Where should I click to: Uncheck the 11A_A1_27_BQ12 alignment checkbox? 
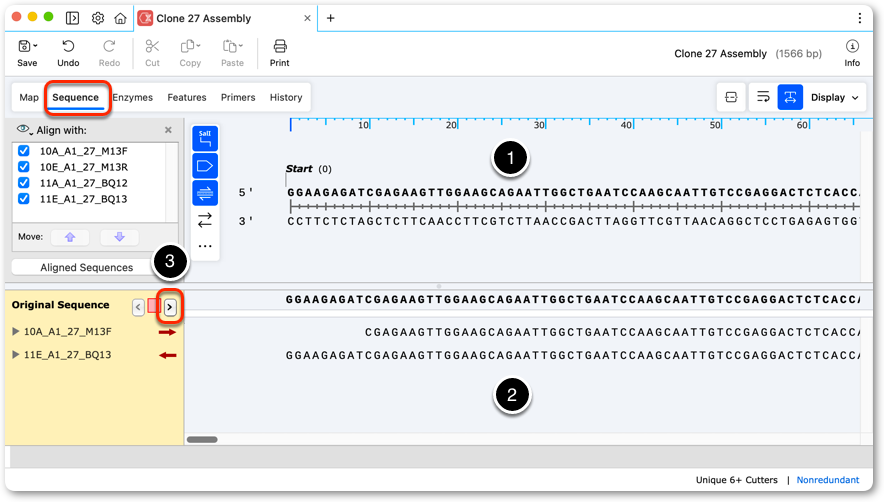tap(24, 182)
